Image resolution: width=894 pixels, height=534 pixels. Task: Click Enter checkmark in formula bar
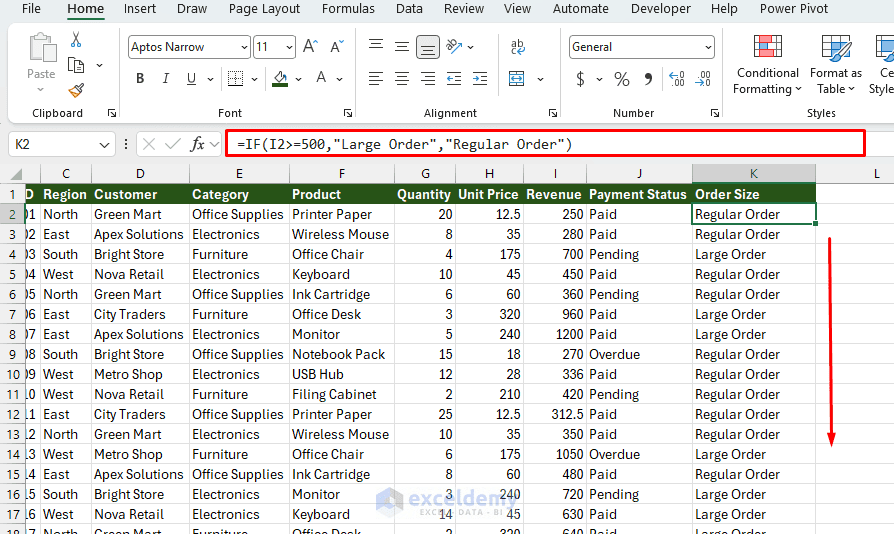[173, 144]
